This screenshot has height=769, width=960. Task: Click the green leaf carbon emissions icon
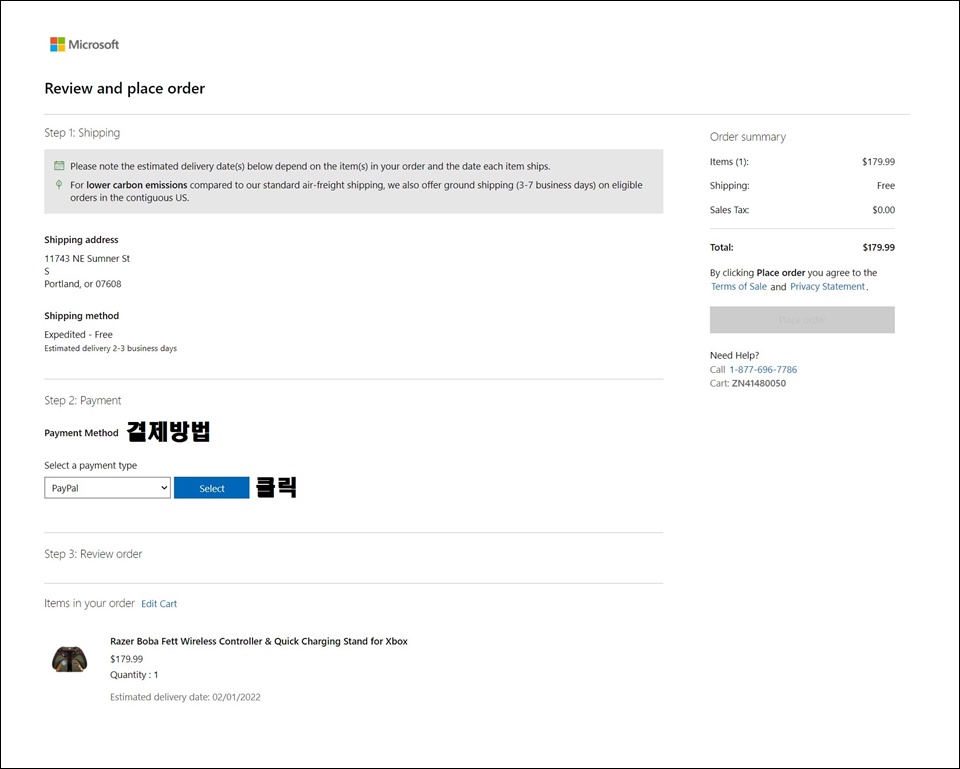pyautogui.click(x=59, y=184)
